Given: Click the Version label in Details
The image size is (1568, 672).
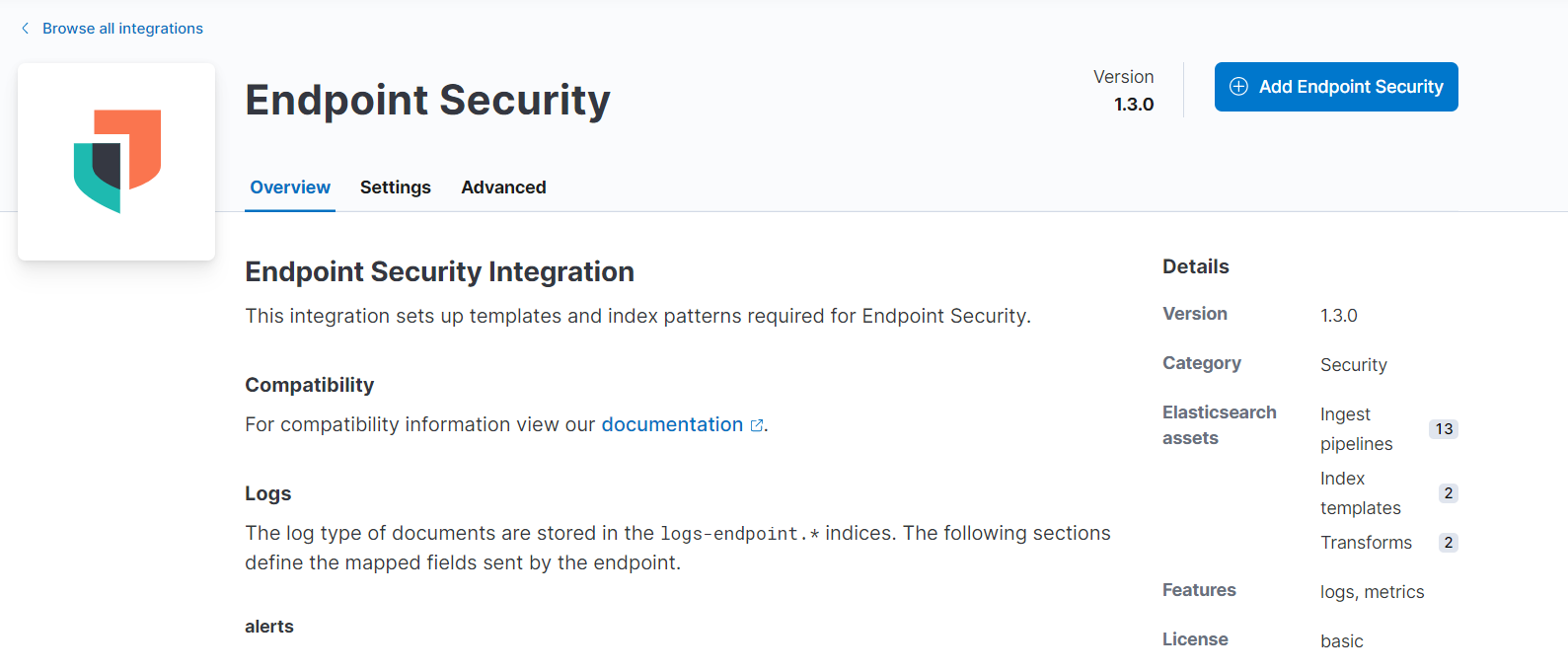Looking at the screenshot, I should tap(1195, 314).
